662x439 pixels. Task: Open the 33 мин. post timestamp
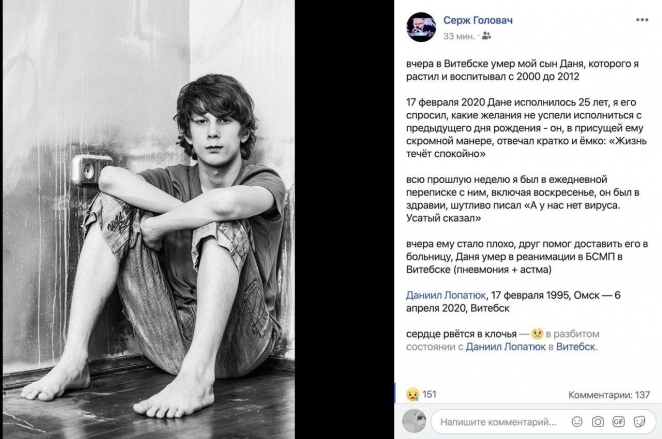coord(459,36)
